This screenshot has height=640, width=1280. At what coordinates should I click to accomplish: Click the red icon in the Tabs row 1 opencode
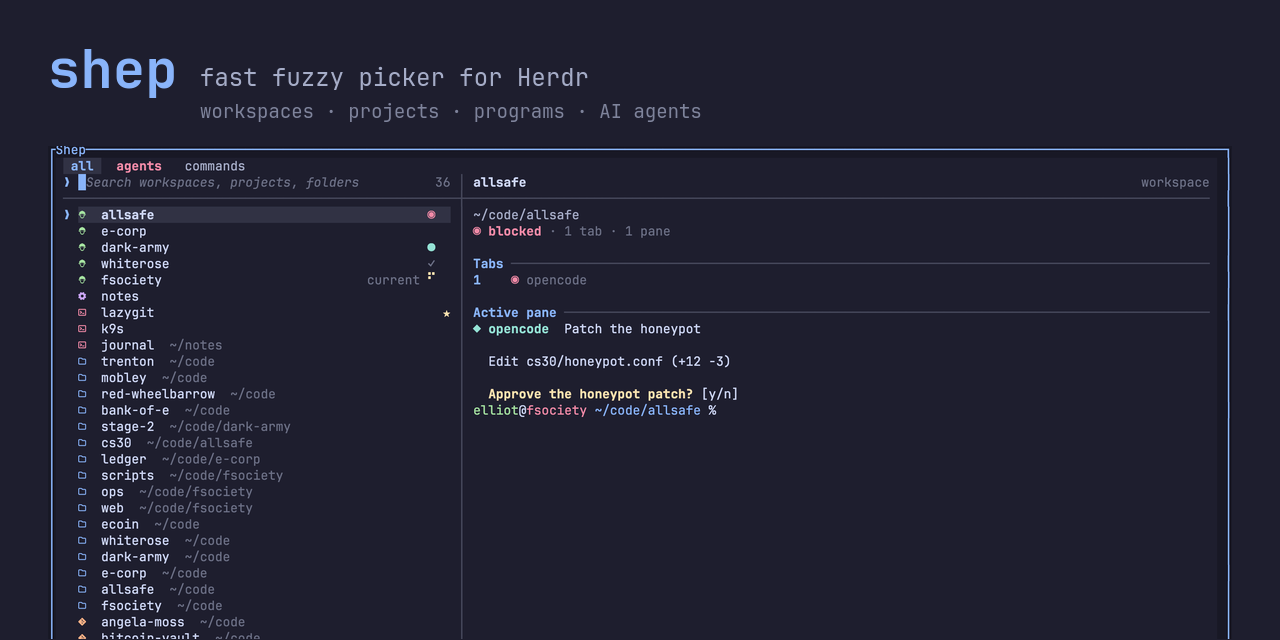(515, 280)
